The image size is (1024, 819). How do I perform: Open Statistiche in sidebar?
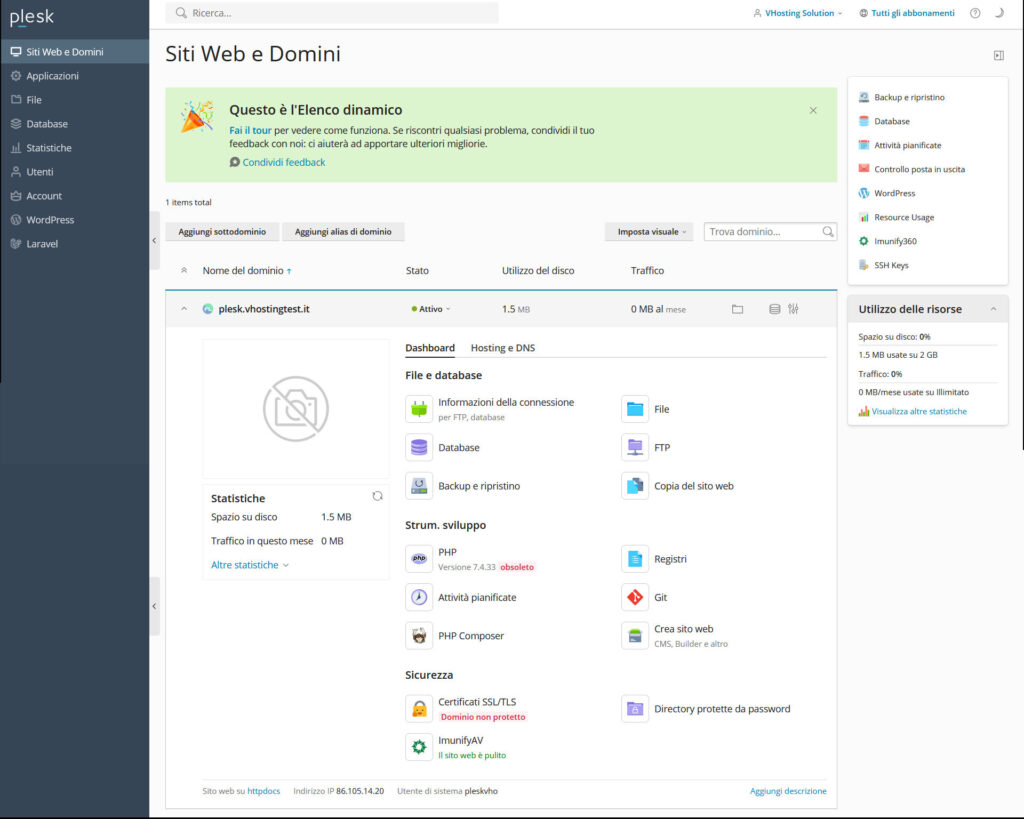click(75, 148)
